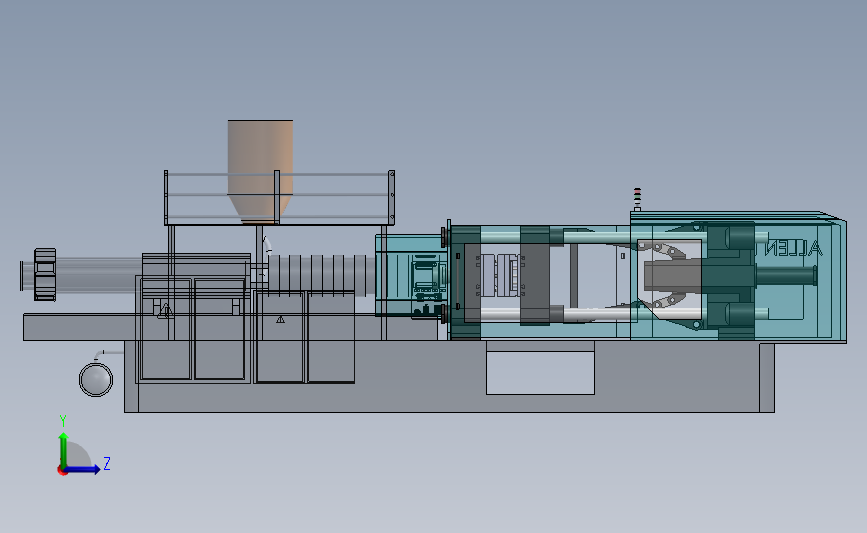Select the hopper platform guard railing
This screenshot has width=867, height=533.
click(279, 197)
